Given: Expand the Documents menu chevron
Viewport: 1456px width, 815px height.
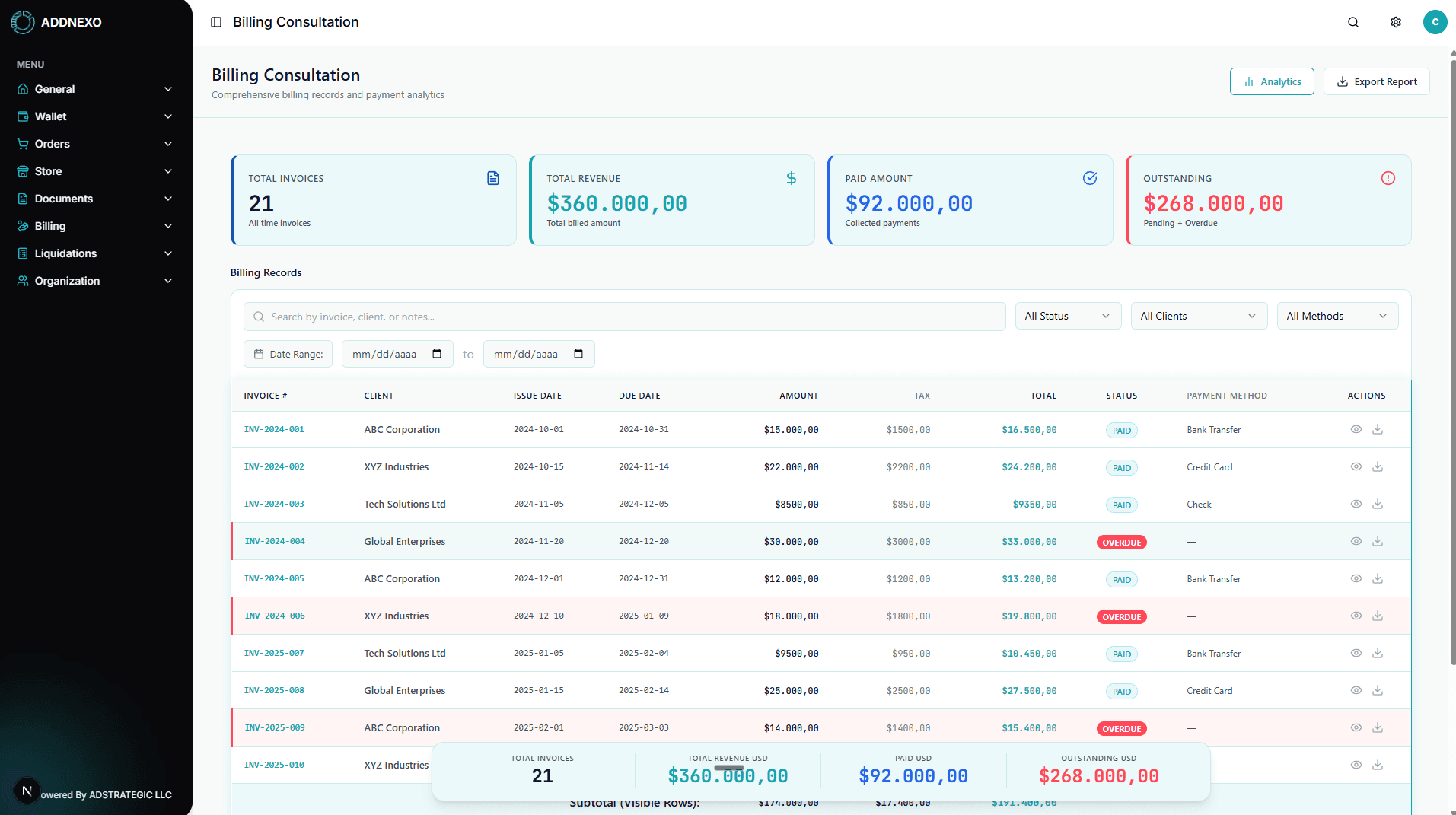Looking at the screenshot, I should tap(168, 199).
